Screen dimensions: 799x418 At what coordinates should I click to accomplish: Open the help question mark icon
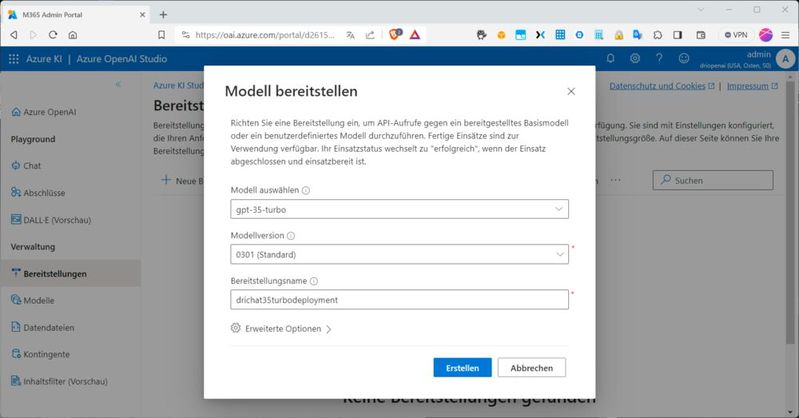(x=659, y=58)
